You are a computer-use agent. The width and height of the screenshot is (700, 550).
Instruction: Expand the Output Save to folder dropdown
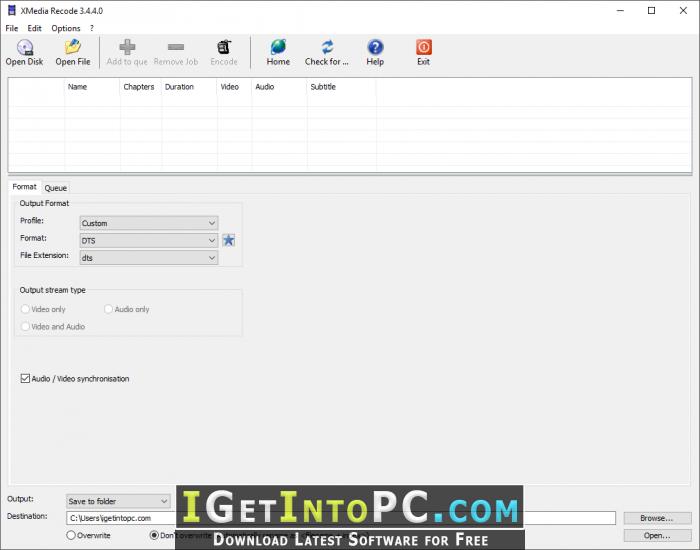pyautogui.click(x=118, y=501)
